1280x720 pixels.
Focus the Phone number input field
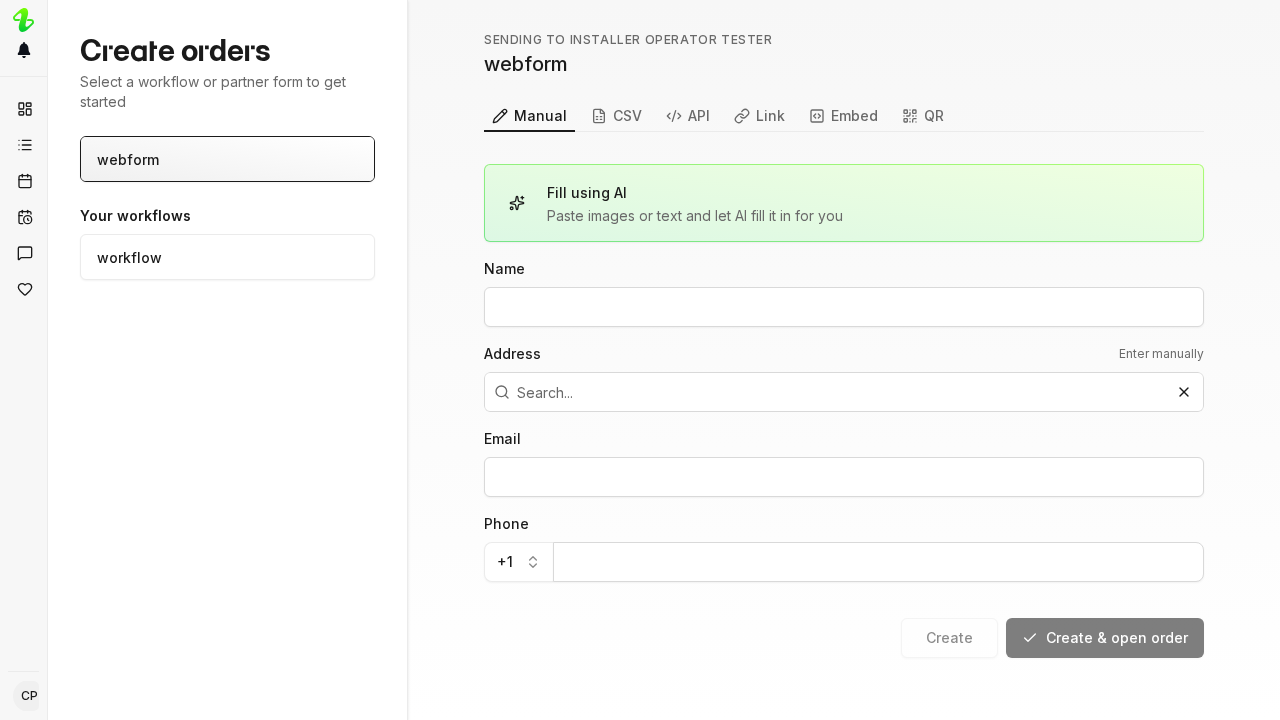[x=879, y=562]
